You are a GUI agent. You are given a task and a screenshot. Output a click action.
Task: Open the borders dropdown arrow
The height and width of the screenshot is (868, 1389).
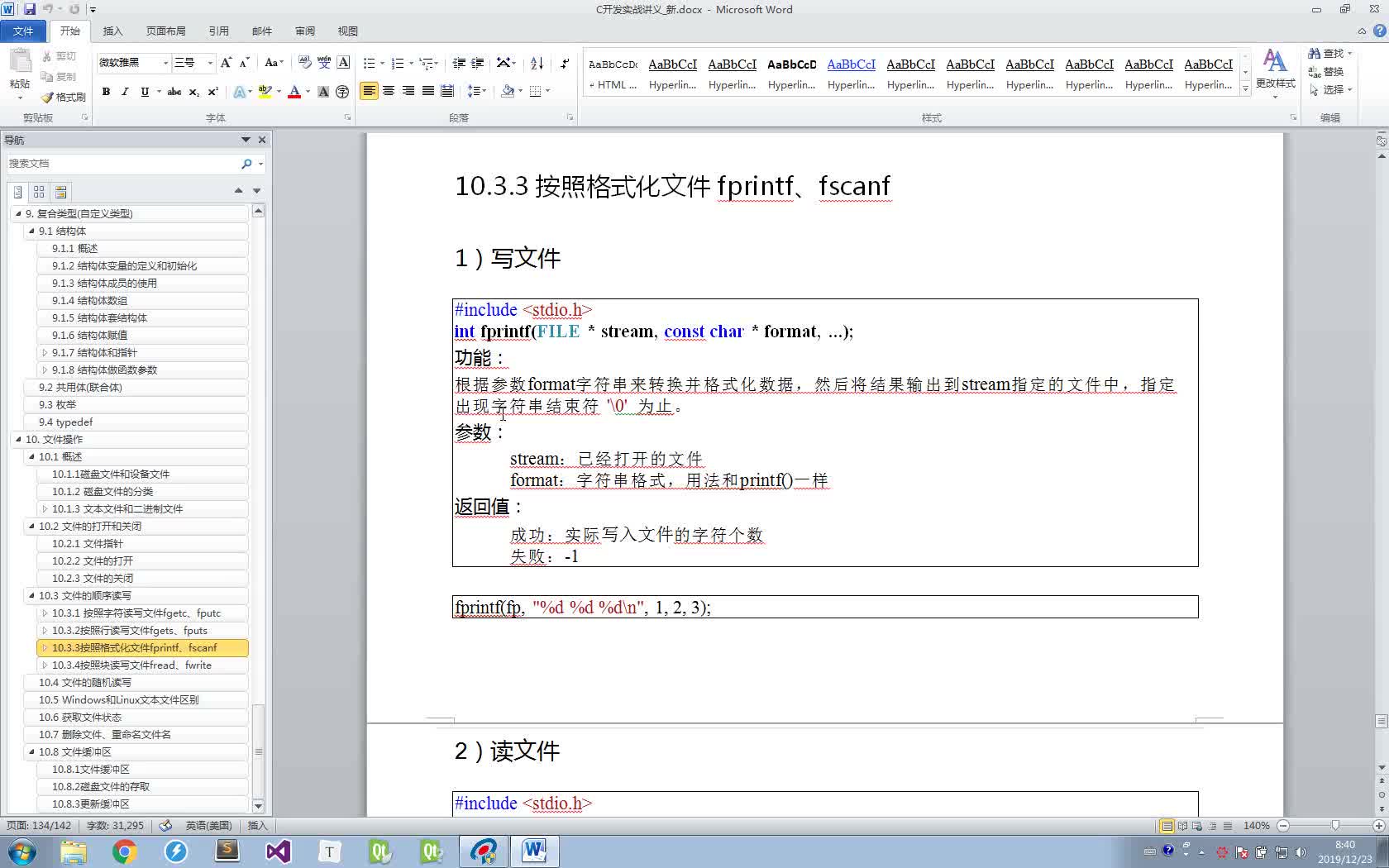coord(548,92)
